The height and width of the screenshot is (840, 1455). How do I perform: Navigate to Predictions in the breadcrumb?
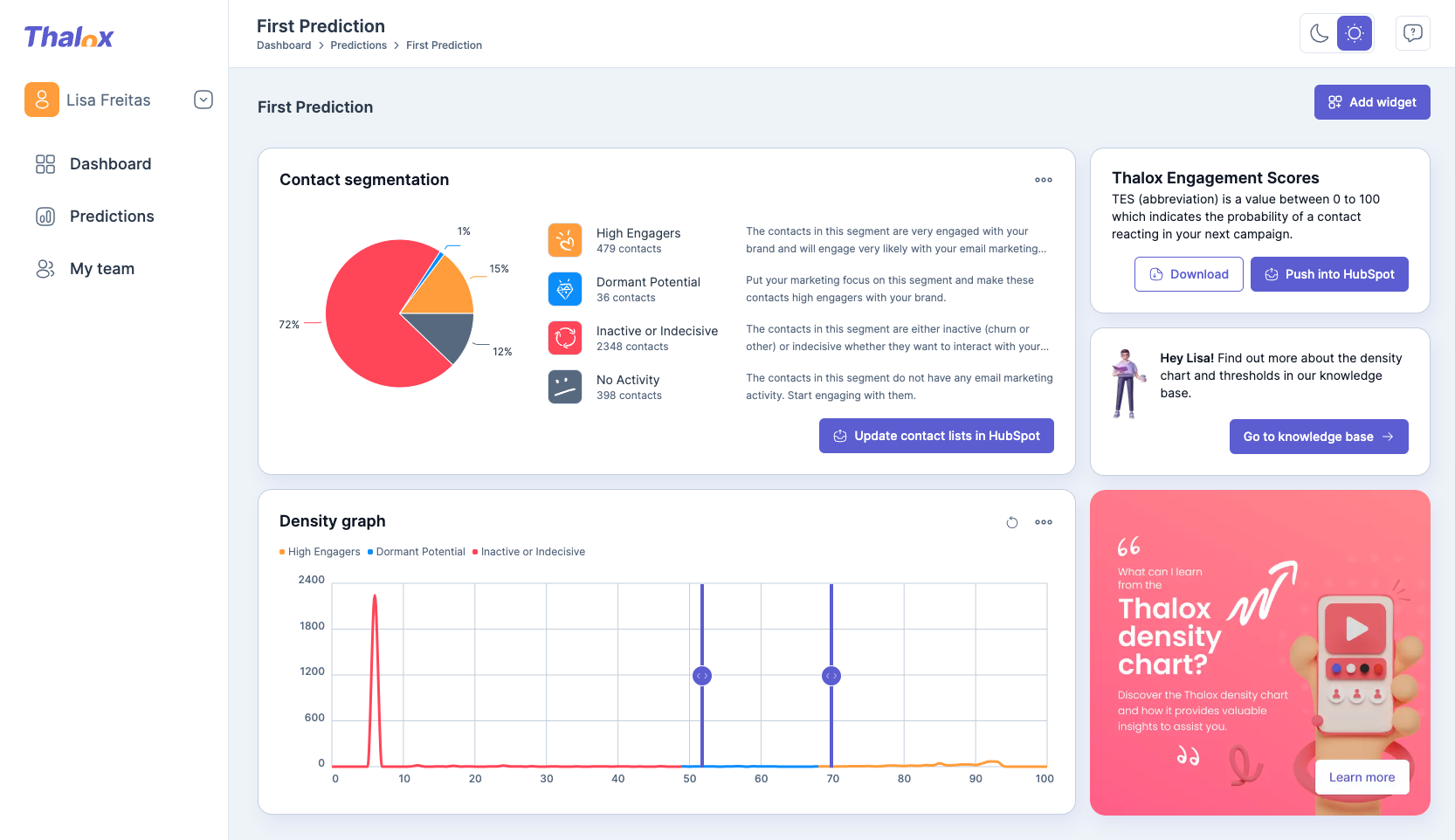pos(358,45)
